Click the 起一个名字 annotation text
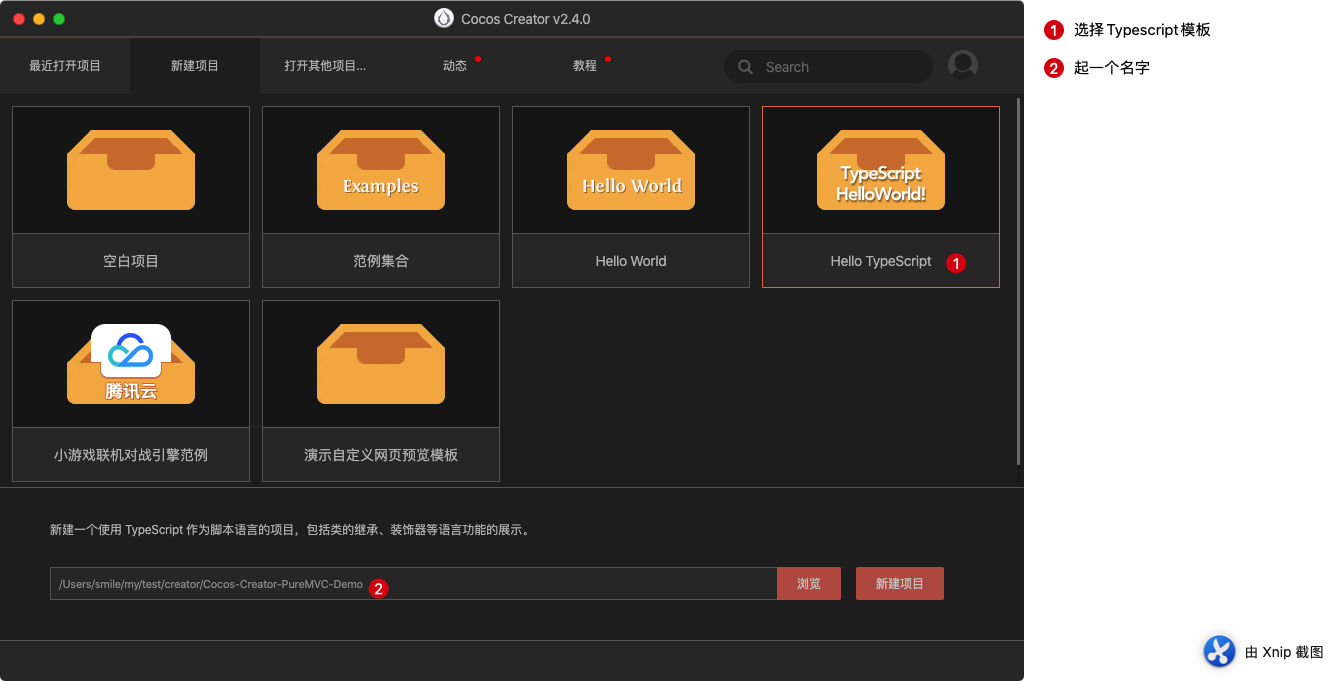The width and height of the screenshot is (1344, 681). (1112, 68)
